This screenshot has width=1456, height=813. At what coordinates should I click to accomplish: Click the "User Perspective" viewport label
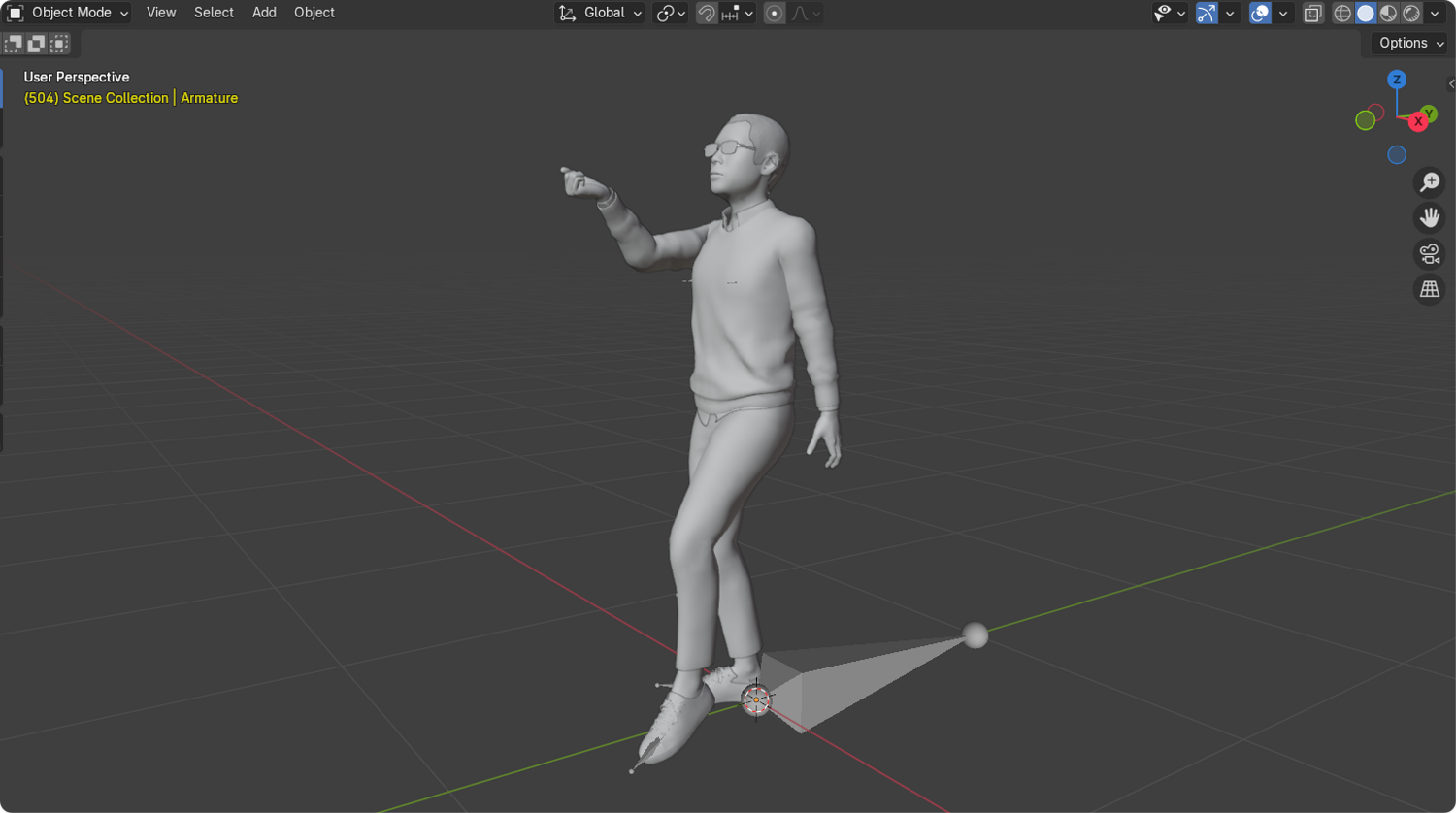pyautogui.click(x=77, y=78)
